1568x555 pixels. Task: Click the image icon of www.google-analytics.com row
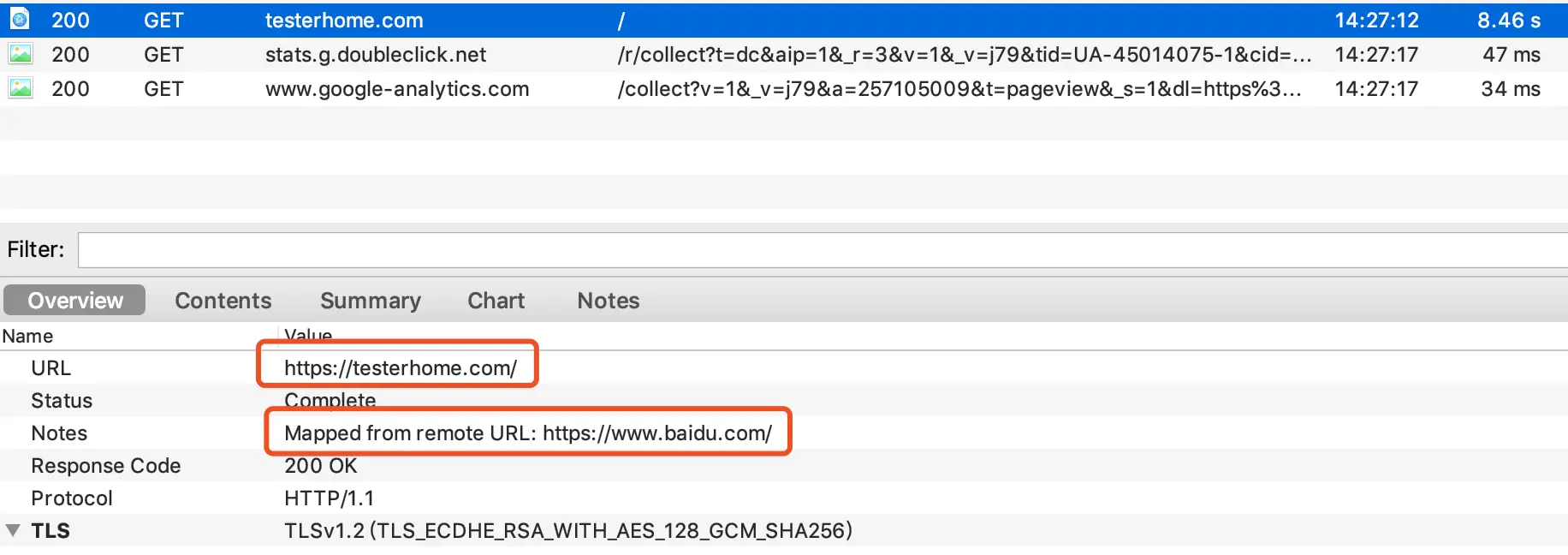click(x=20, y=88)
